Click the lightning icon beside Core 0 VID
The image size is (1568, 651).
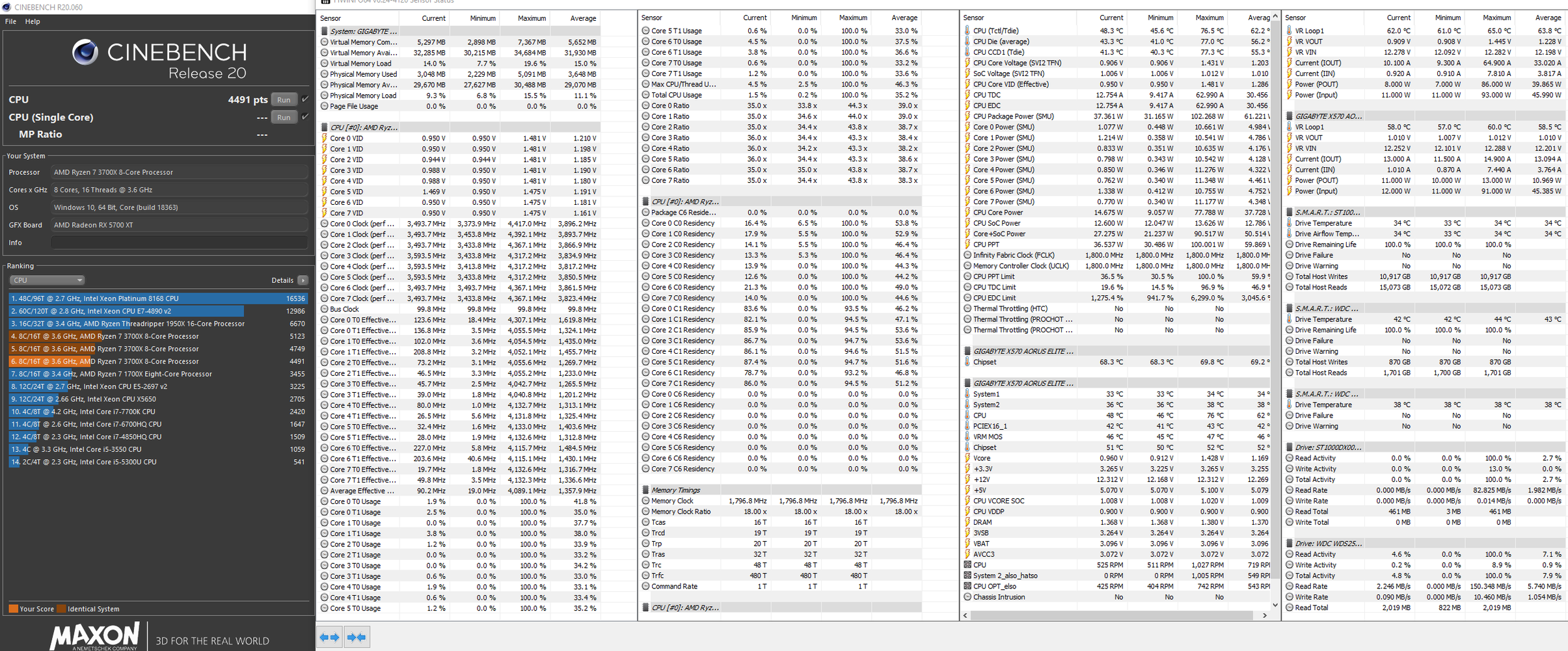click(x=324, y=138)
